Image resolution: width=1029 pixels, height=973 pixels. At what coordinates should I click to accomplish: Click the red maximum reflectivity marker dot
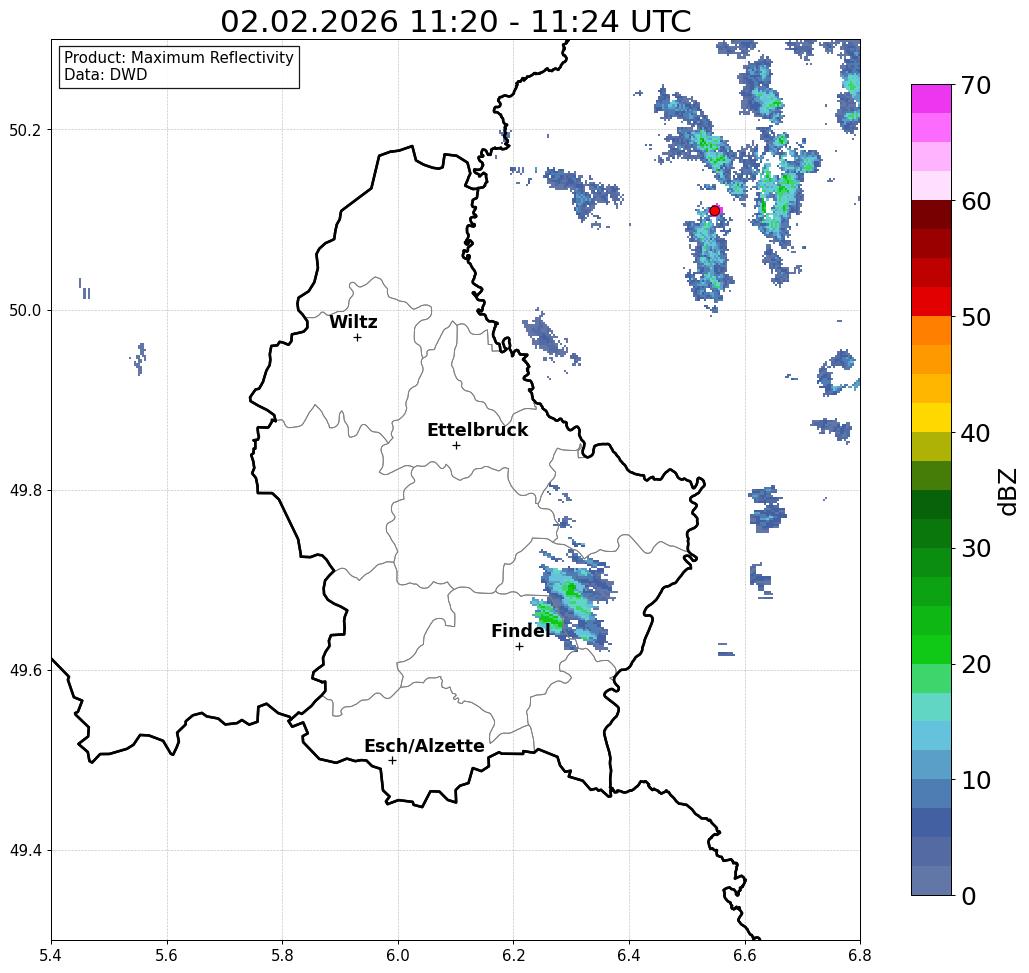click(x=715, y=211)
